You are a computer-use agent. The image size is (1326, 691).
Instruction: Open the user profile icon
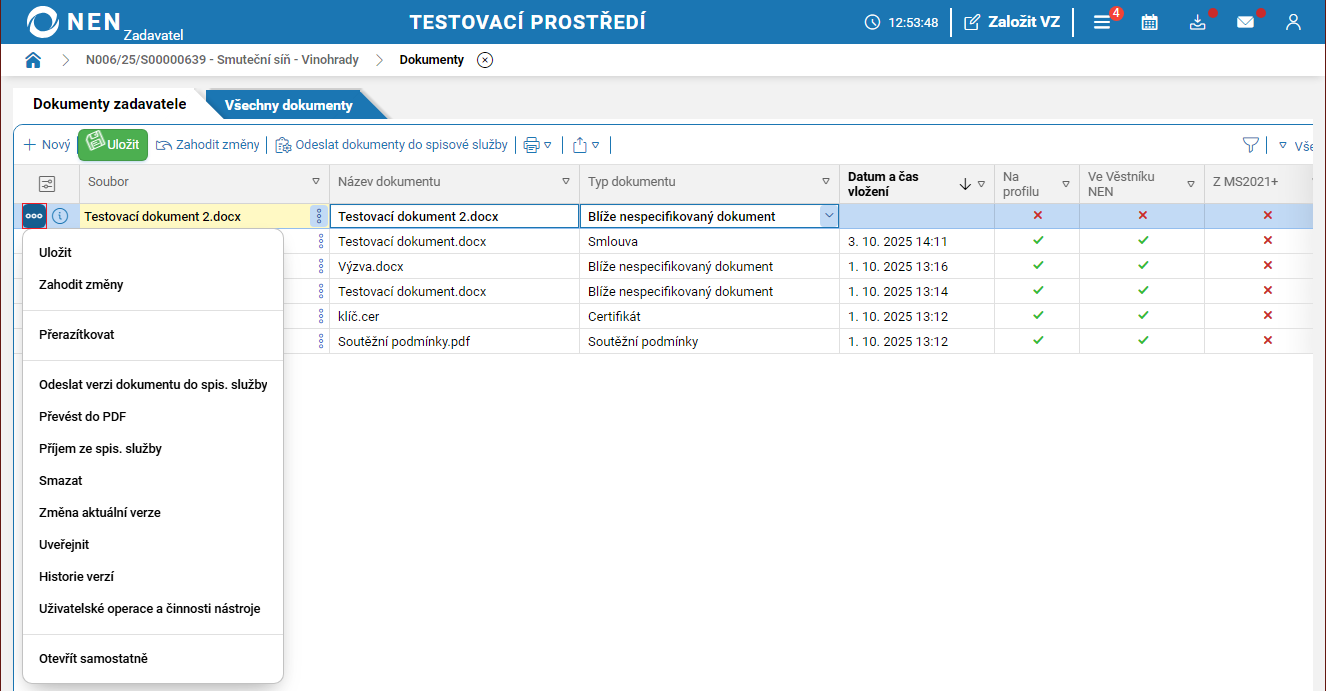click(x=1293, y=22)
